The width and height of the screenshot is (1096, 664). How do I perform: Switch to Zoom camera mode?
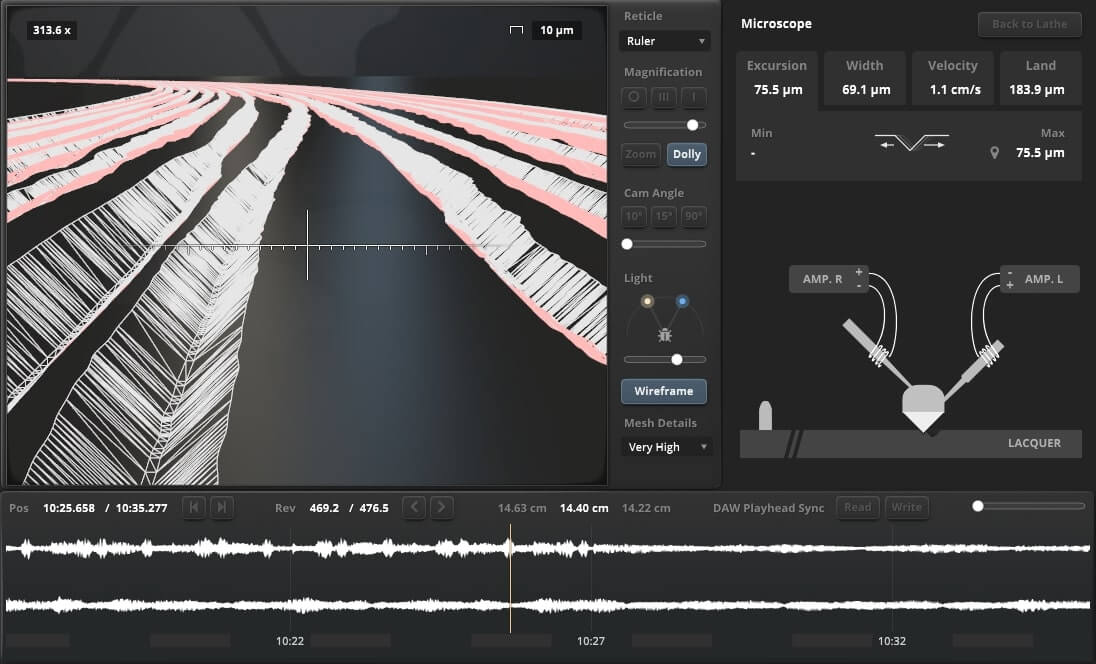click(641, 154)
